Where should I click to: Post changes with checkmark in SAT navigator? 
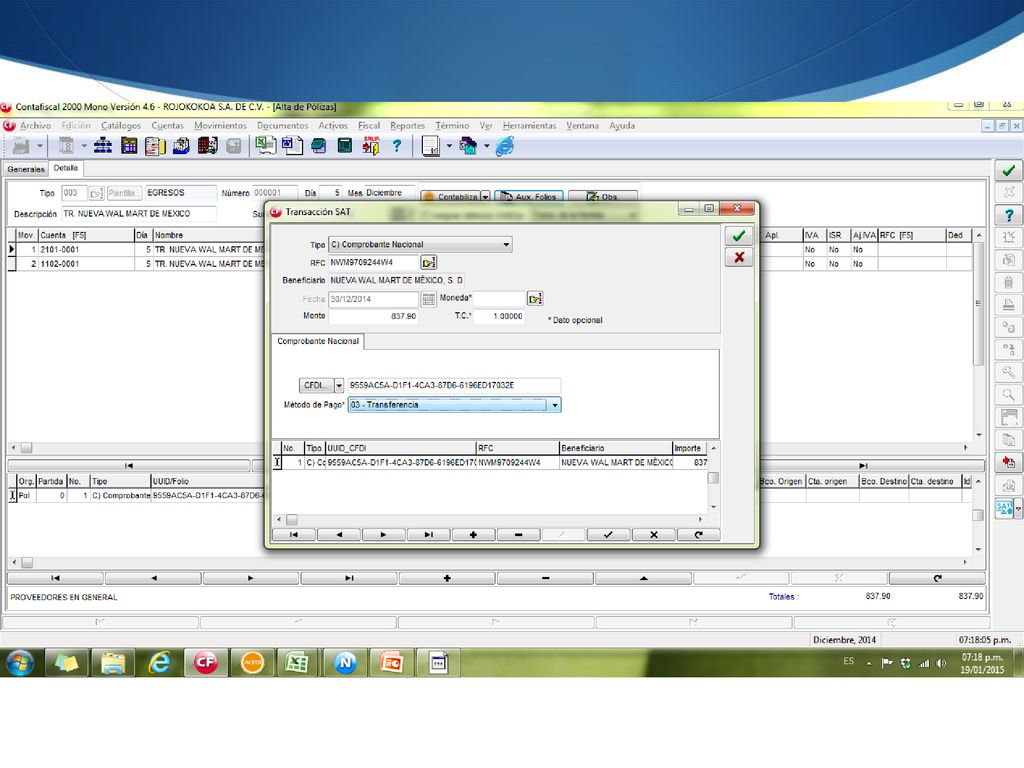(608, 535)
